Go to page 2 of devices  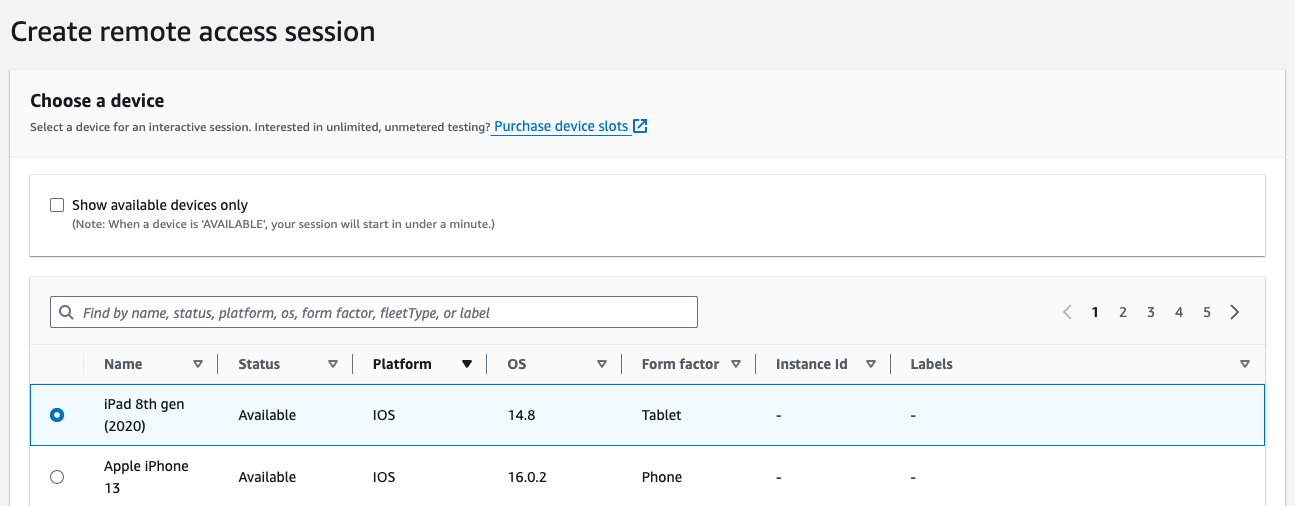tap(1123, 313)
